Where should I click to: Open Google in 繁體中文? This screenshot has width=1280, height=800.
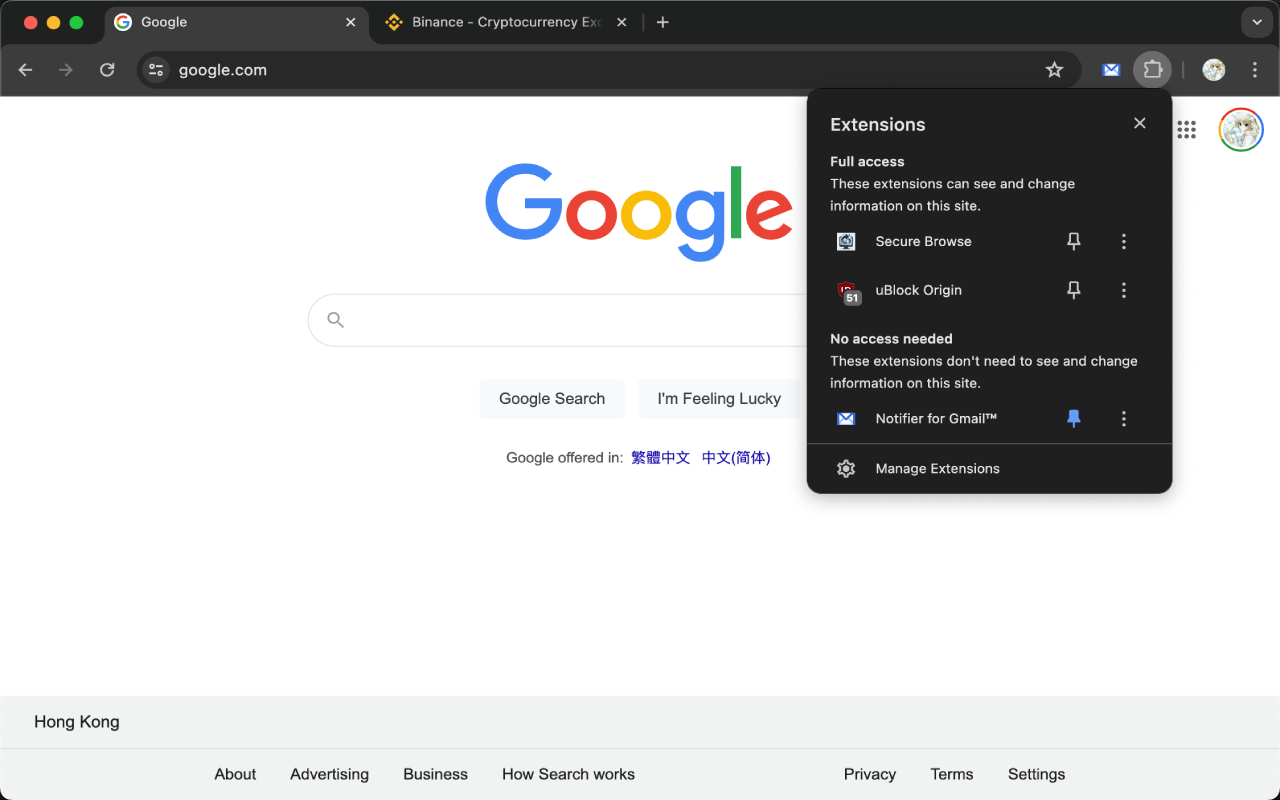click(660, 457)
